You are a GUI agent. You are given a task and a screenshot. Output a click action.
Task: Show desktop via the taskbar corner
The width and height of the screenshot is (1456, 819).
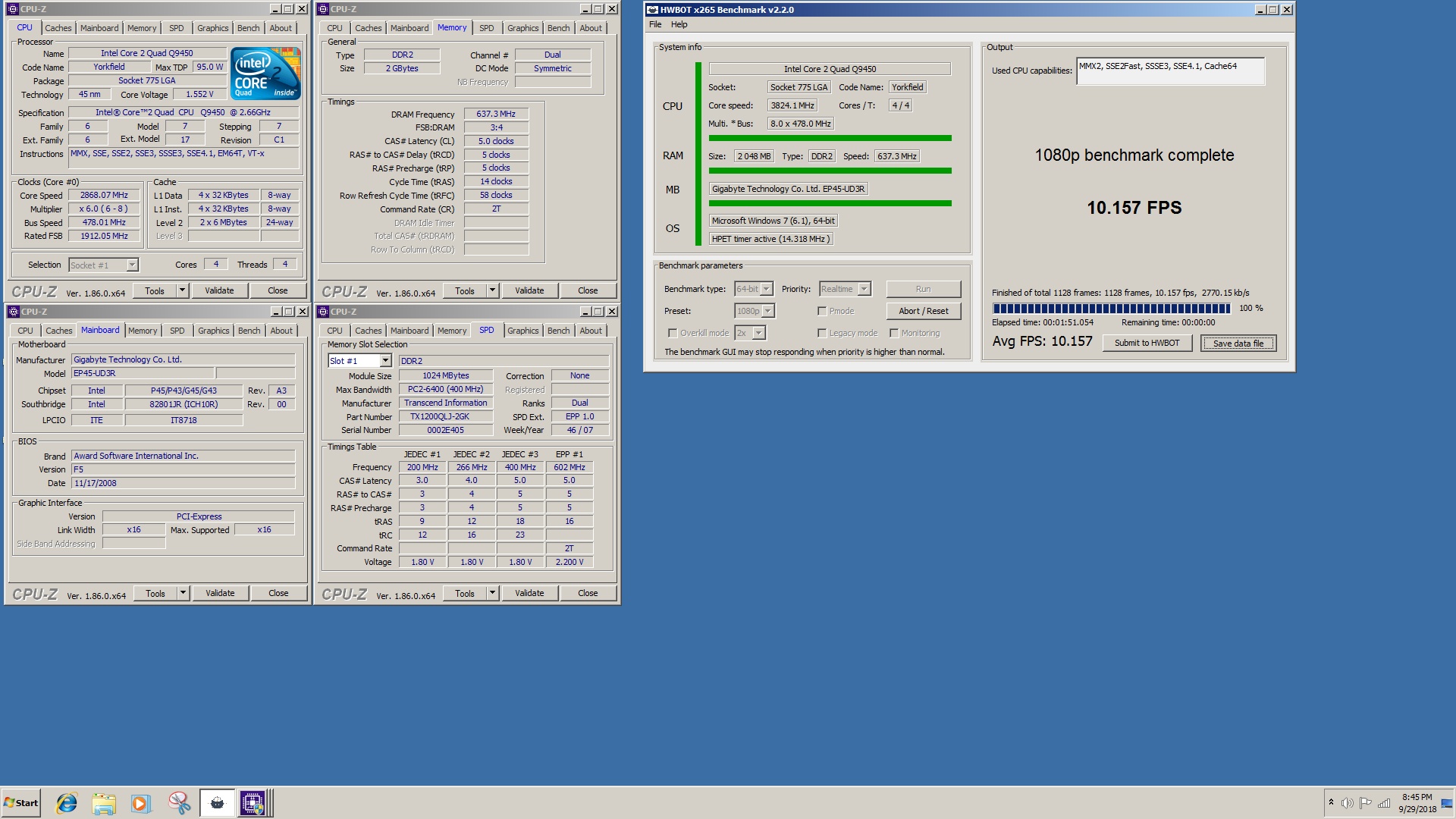[1447, 803]
